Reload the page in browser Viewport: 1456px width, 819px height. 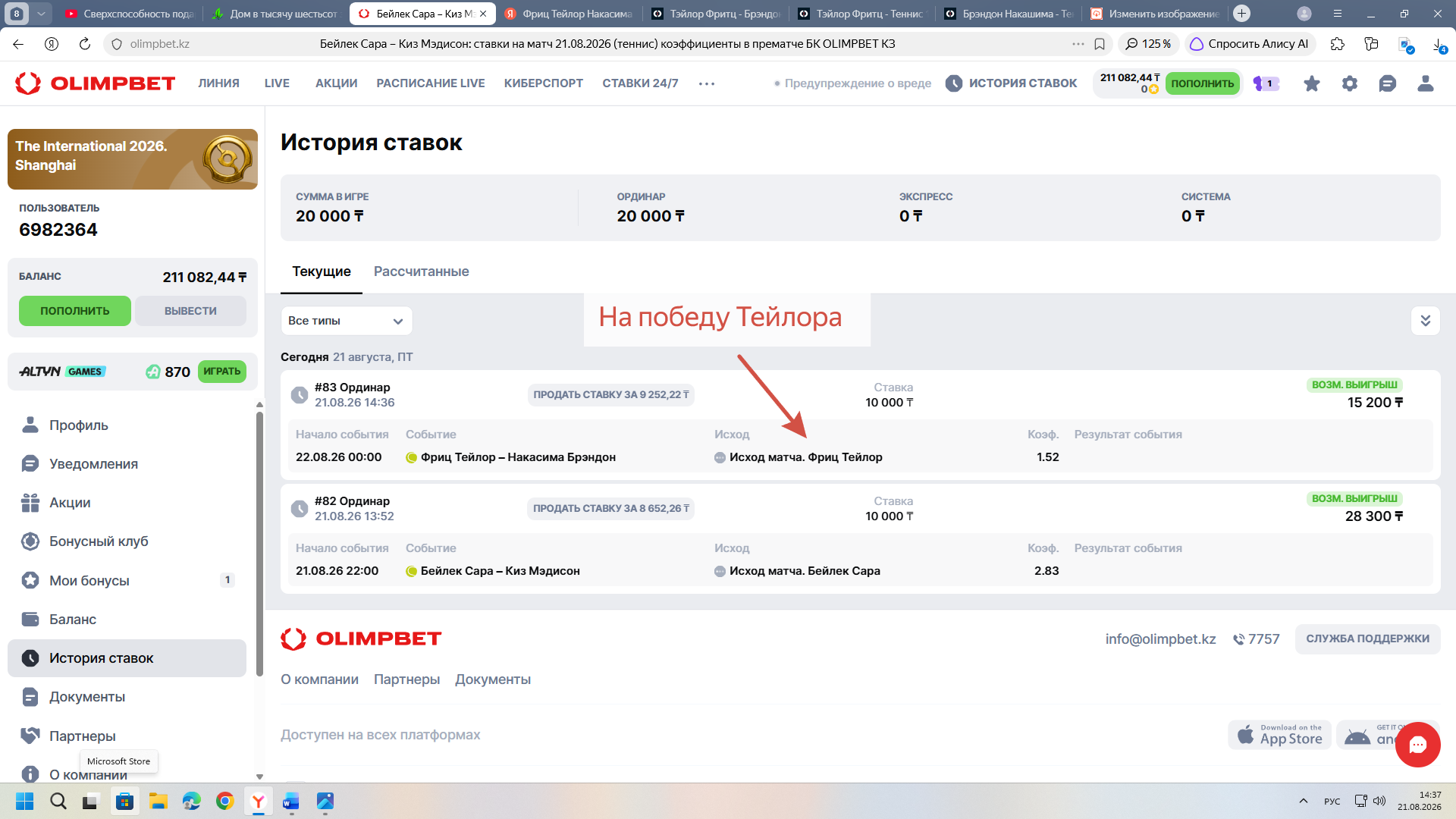pyautogui.click(x=85, y=44)
